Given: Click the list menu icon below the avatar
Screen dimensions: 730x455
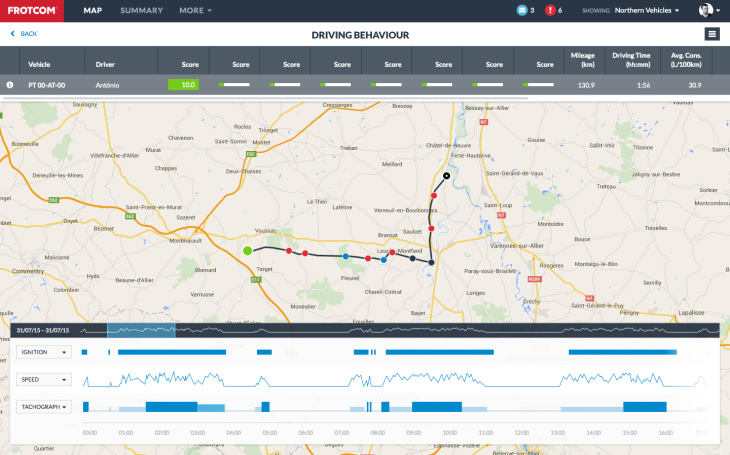Looking at the screenshot, I should (711, 34).
